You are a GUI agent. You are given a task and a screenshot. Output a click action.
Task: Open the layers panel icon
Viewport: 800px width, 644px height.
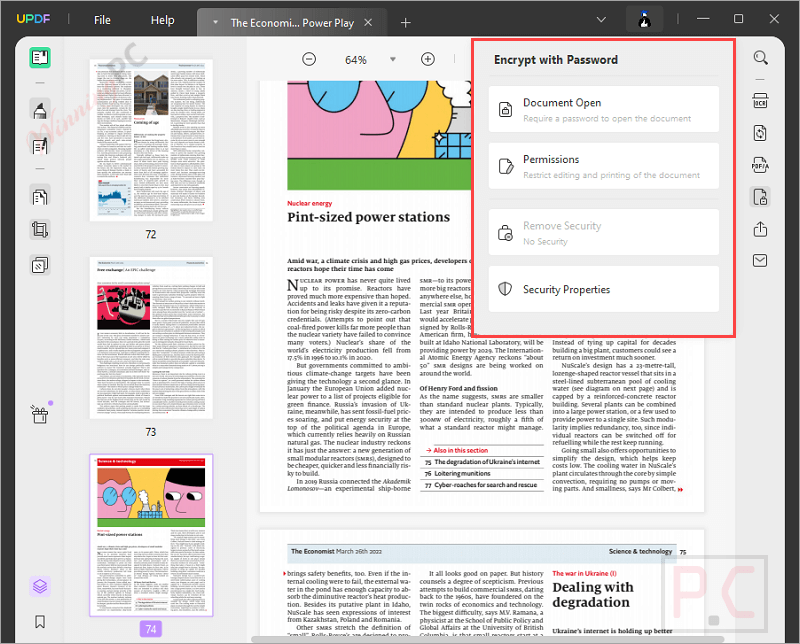pos(40,586)
